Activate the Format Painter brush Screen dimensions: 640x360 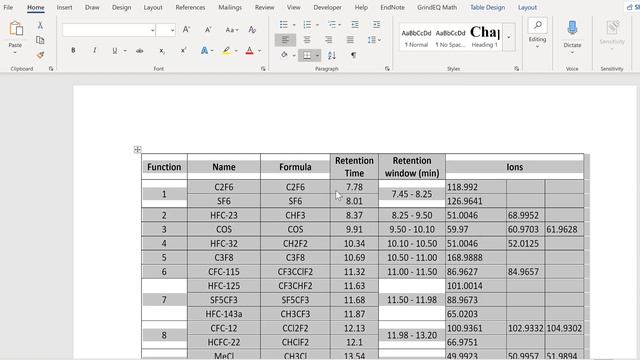click(x=40, y=55)
